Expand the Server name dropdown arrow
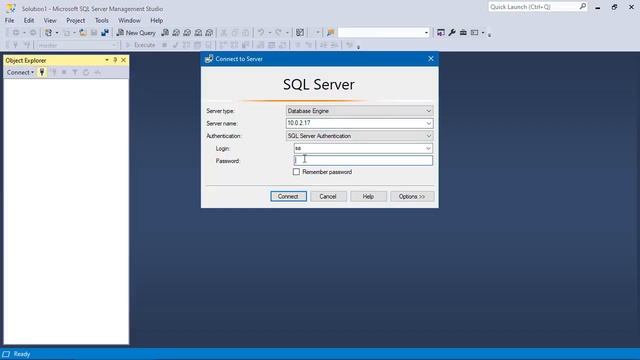640x360 pixels. (428, 123)
